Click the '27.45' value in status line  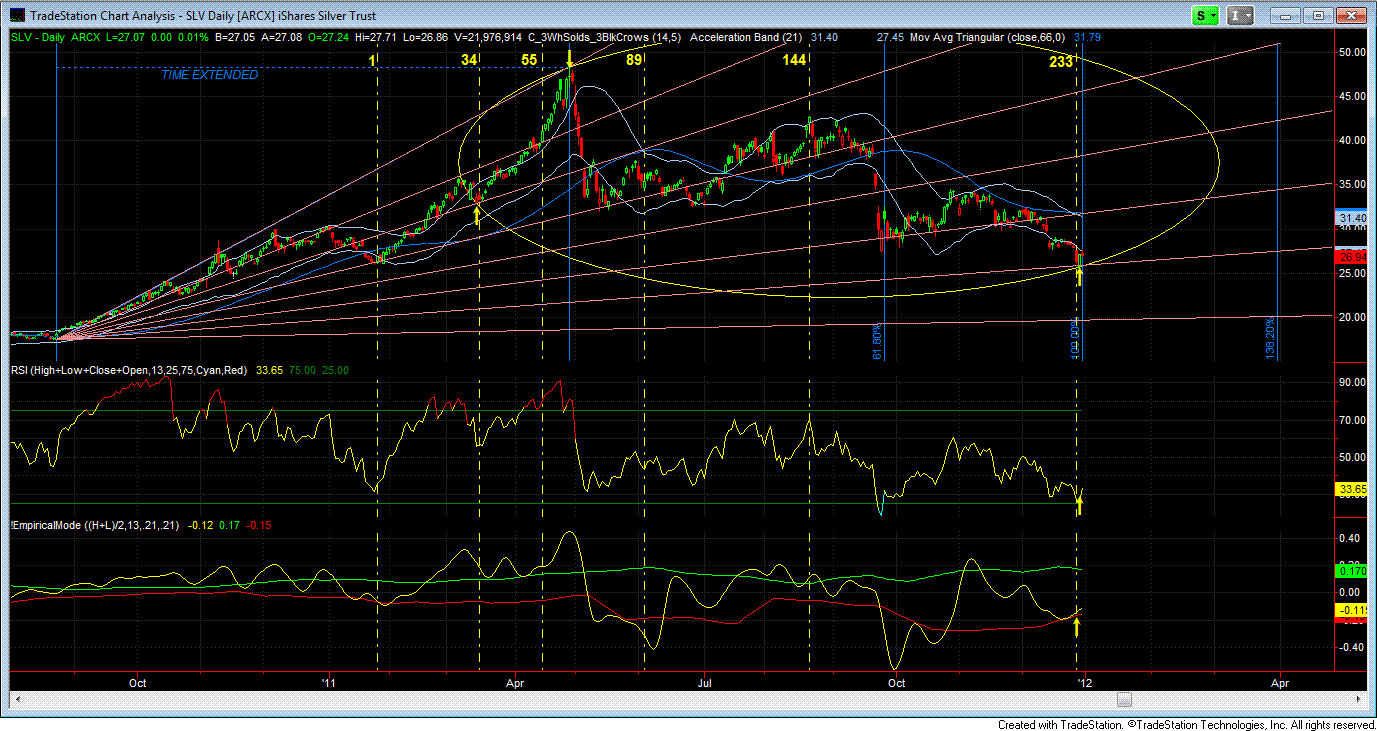point(890,38)
